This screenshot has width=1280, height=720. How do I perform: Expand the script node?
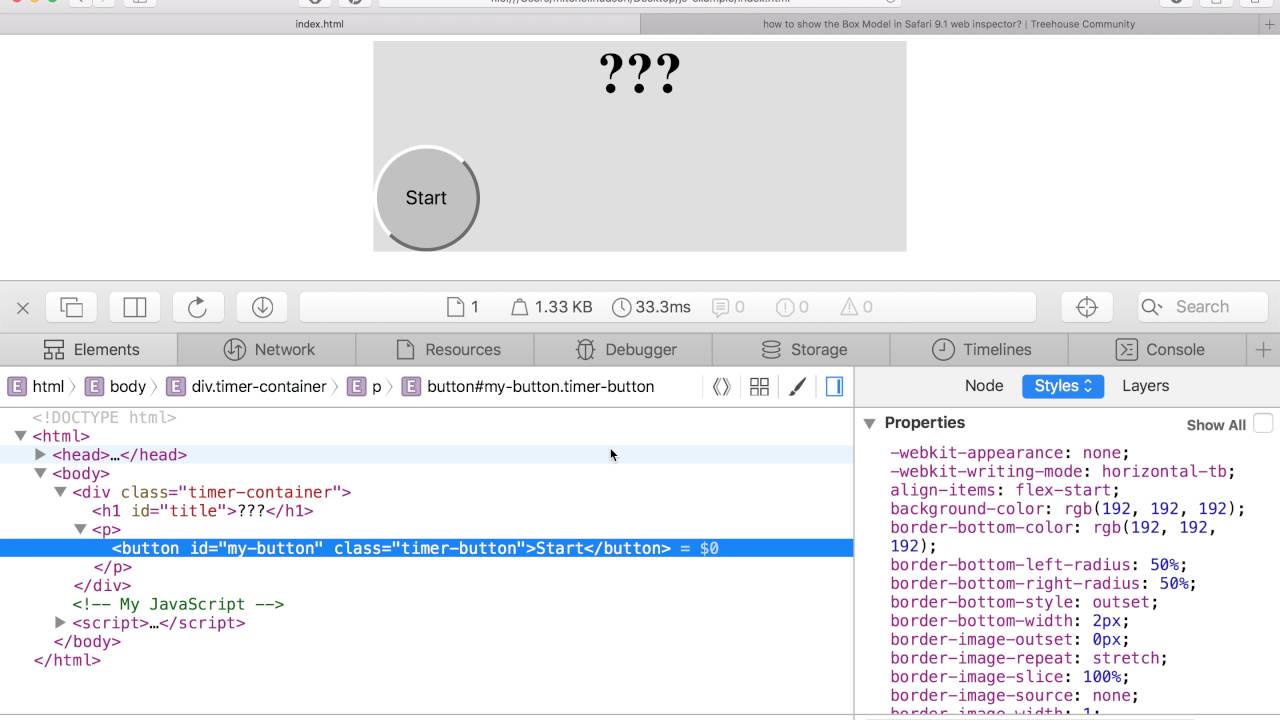click(60, 623)
